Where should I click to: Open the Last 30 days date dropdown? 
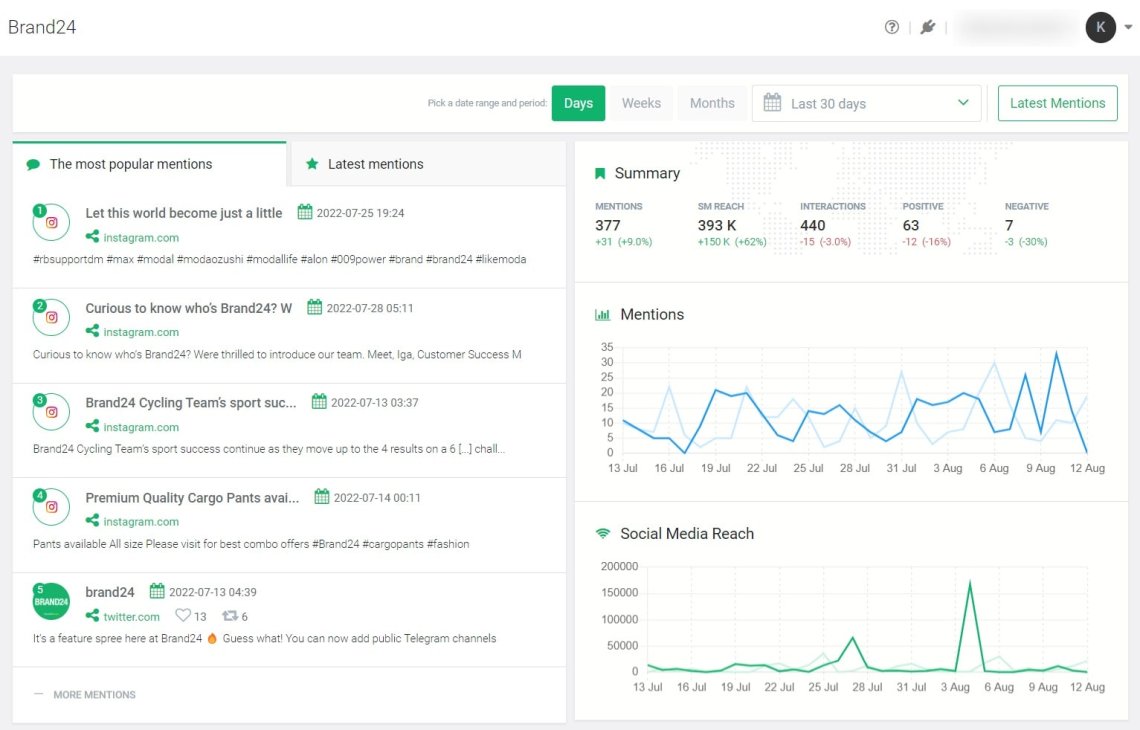pos(866,103)
